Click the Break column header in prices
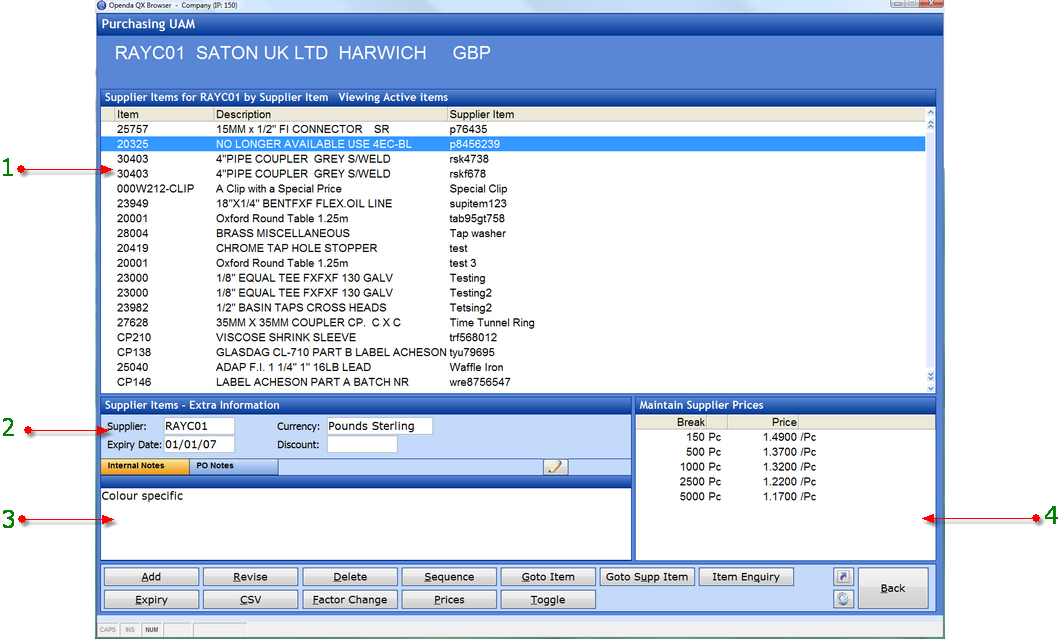 (x=672, y=422)
